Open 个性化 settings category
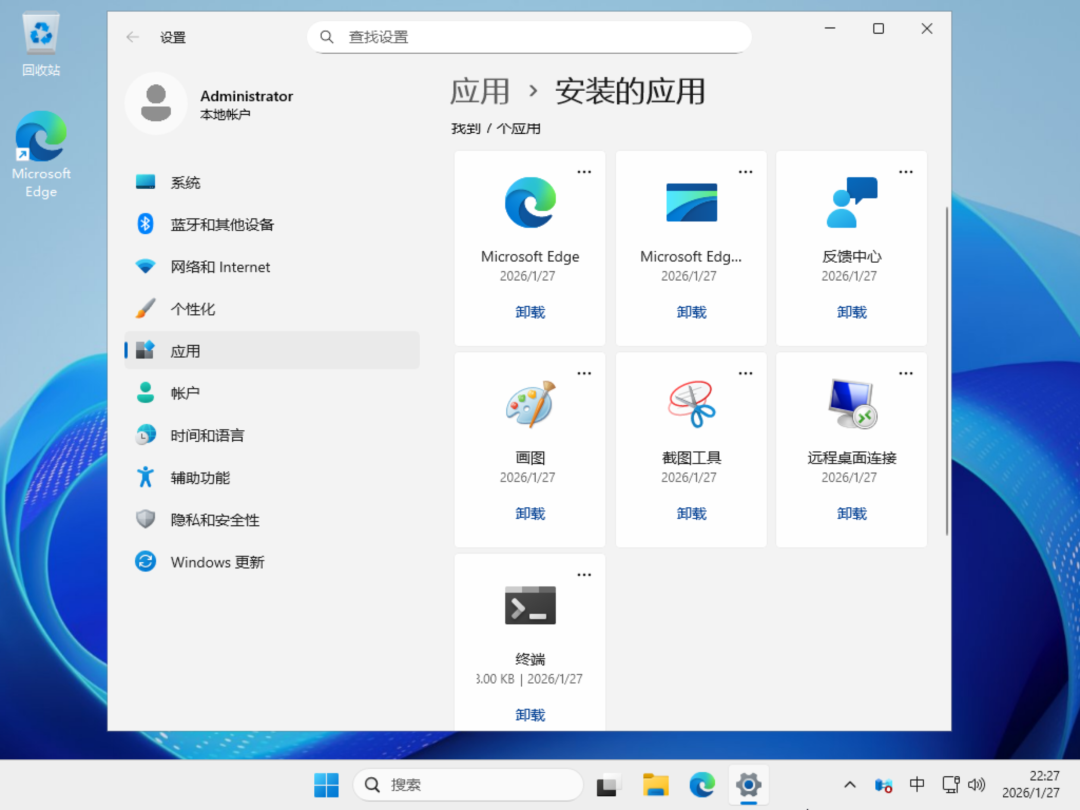 coord(272,309)
